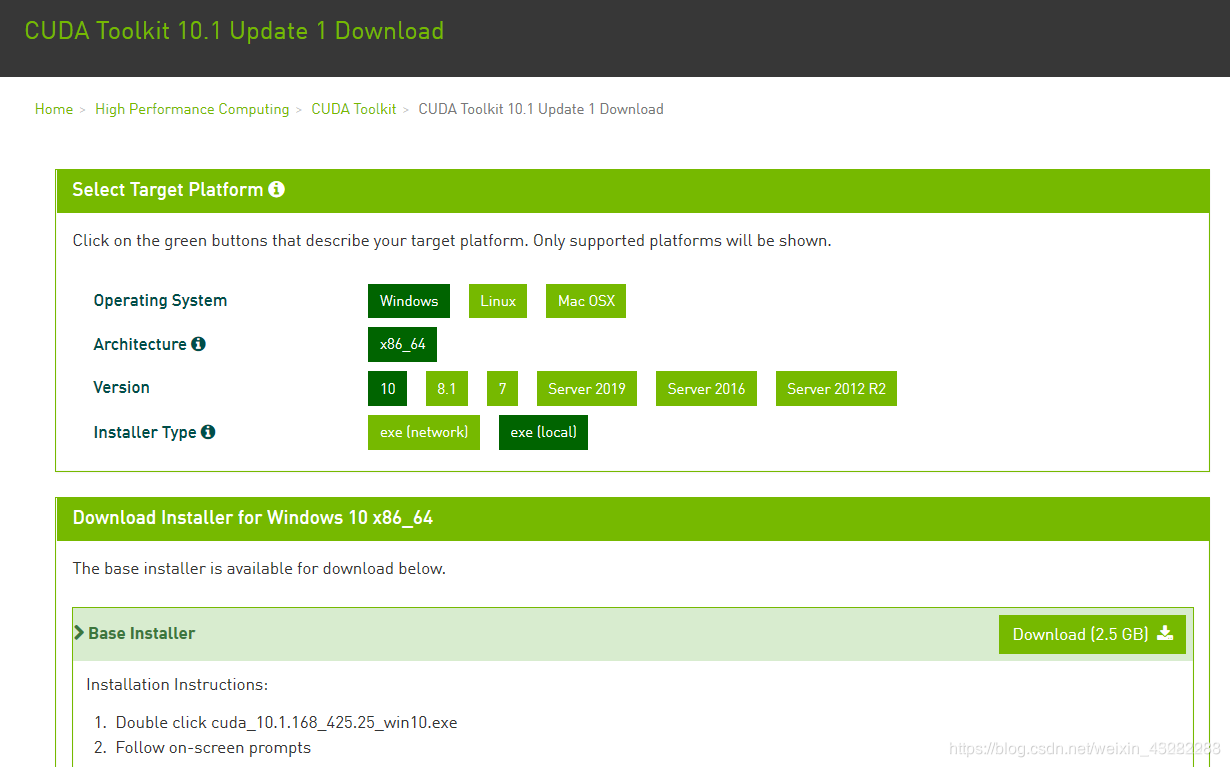The height and width of the screenshot is (767, 1230).
Task: Choose Server 2019 version
Action: pyautogui.click(x=587, y=389)
